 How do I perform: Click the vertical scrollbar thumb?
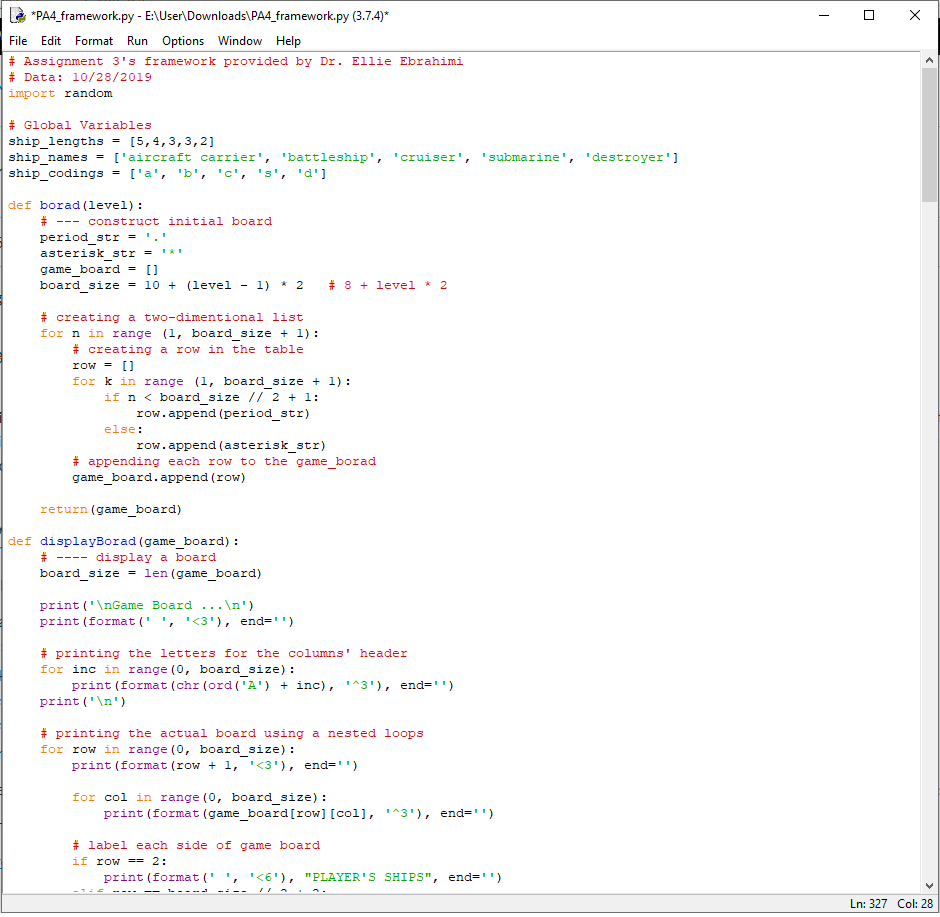pyautogui.click(x=930, y=120)
